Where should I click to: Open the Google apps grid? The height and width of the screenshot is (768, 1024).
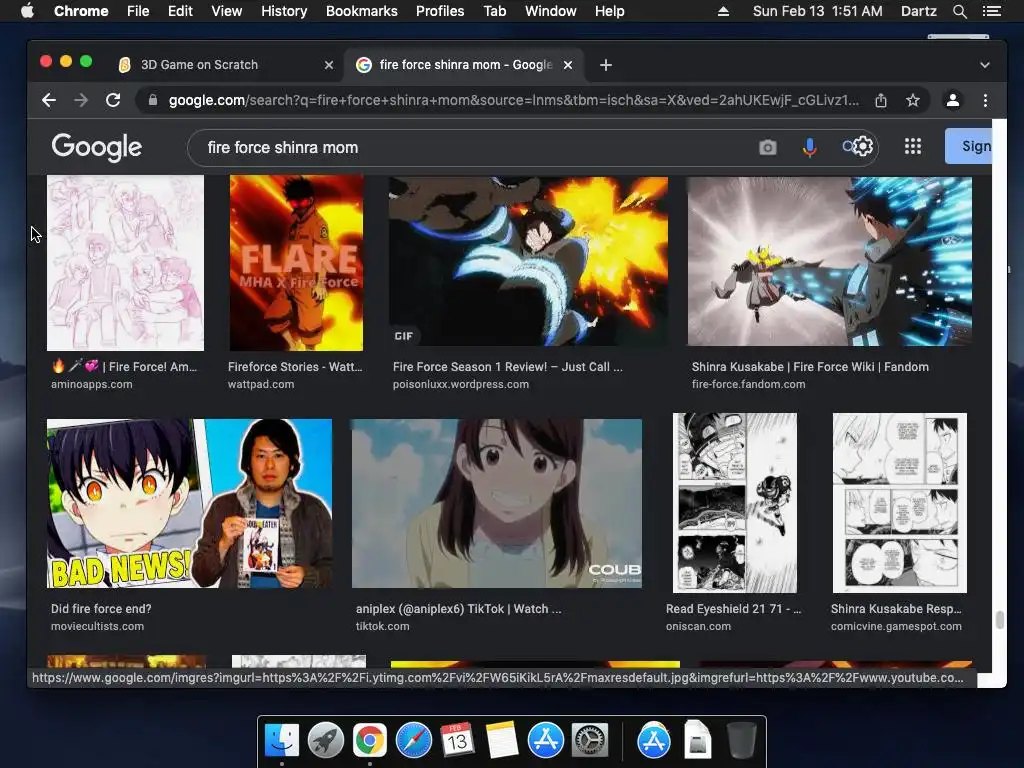pyautogui.click(x=913, y=146)
